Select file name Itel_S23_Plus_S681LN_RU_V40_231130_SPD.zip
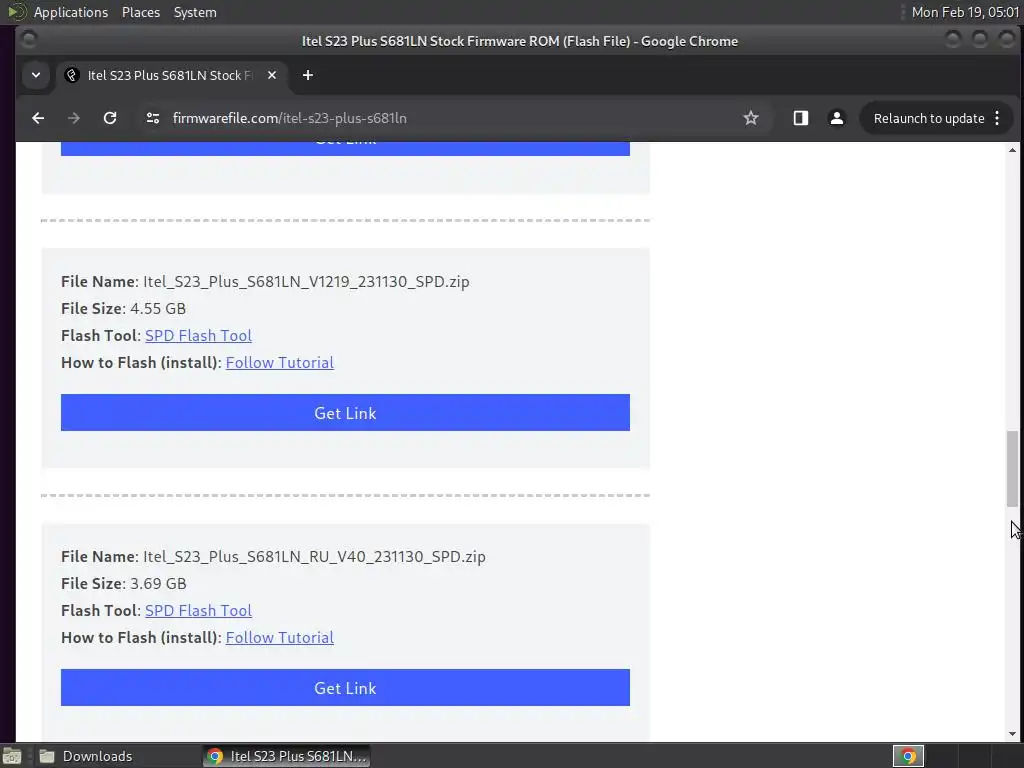The width and height of the screenshot is (1024, 768). tap(314, 556)
